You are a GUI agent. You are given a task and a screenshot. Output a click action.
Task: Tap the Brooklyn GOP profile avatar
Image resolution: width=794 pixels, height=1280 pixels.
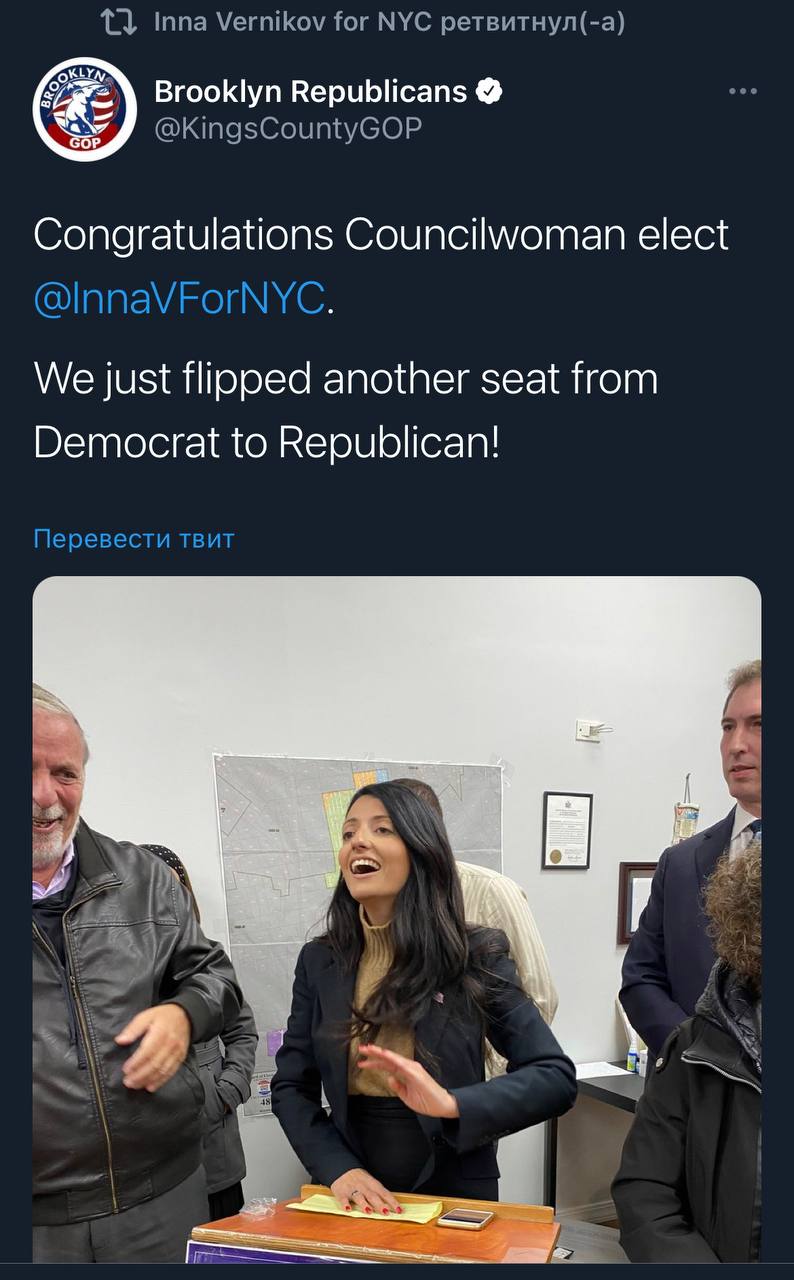click(85, 108)
